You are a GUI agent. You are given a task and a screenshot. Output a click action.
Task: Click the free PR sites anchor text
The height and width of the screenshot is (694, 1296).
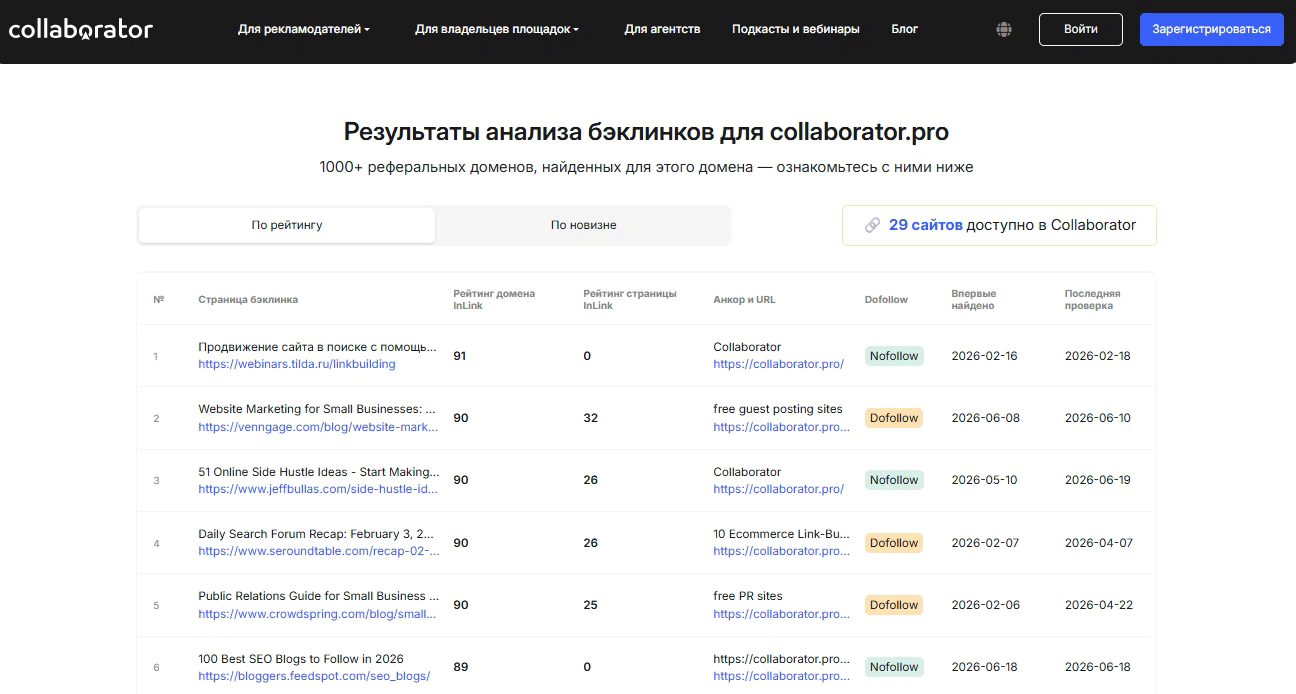(x=748, y=596)
